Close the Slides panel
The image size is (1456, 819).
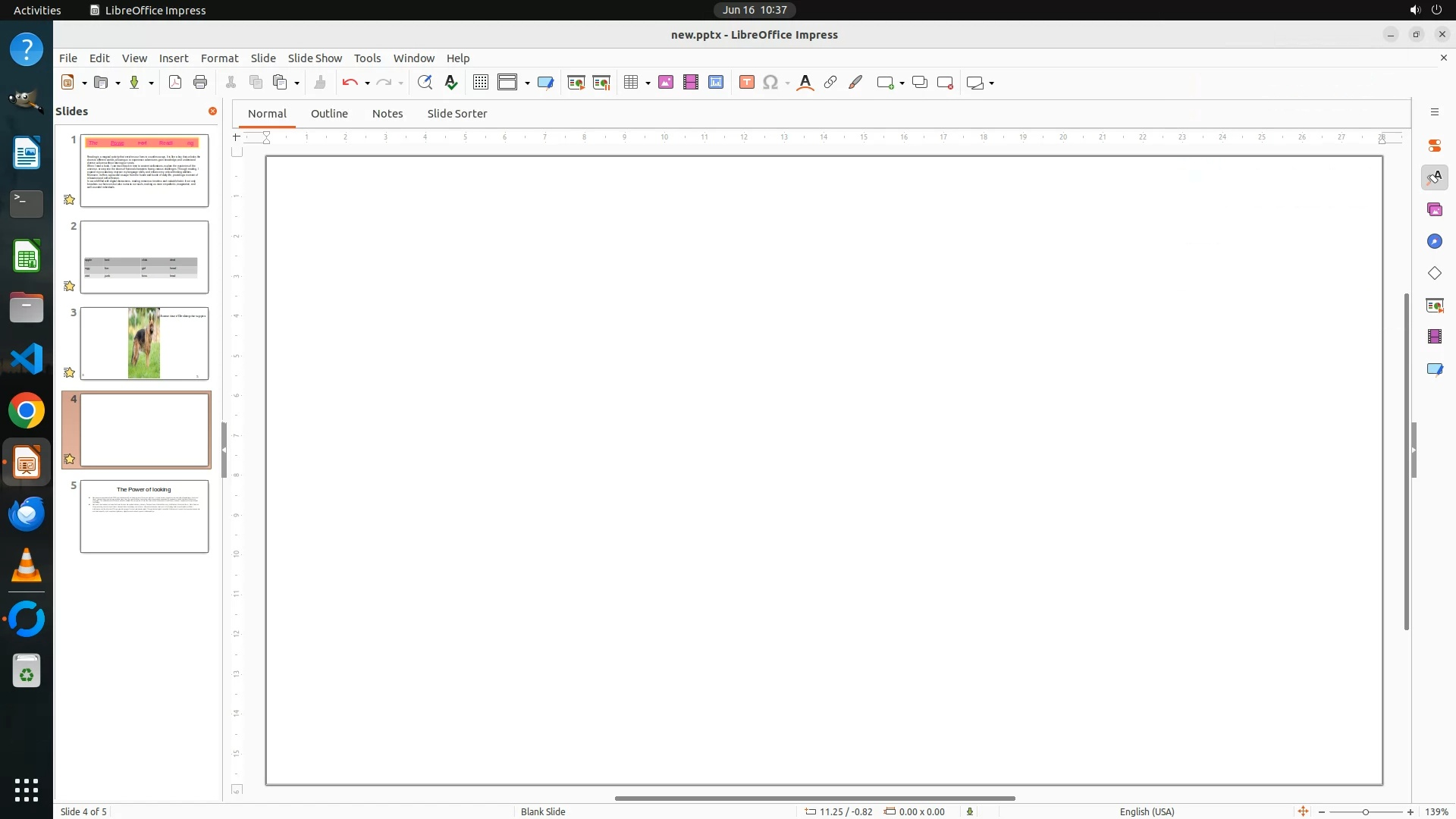tap(212, 111)
